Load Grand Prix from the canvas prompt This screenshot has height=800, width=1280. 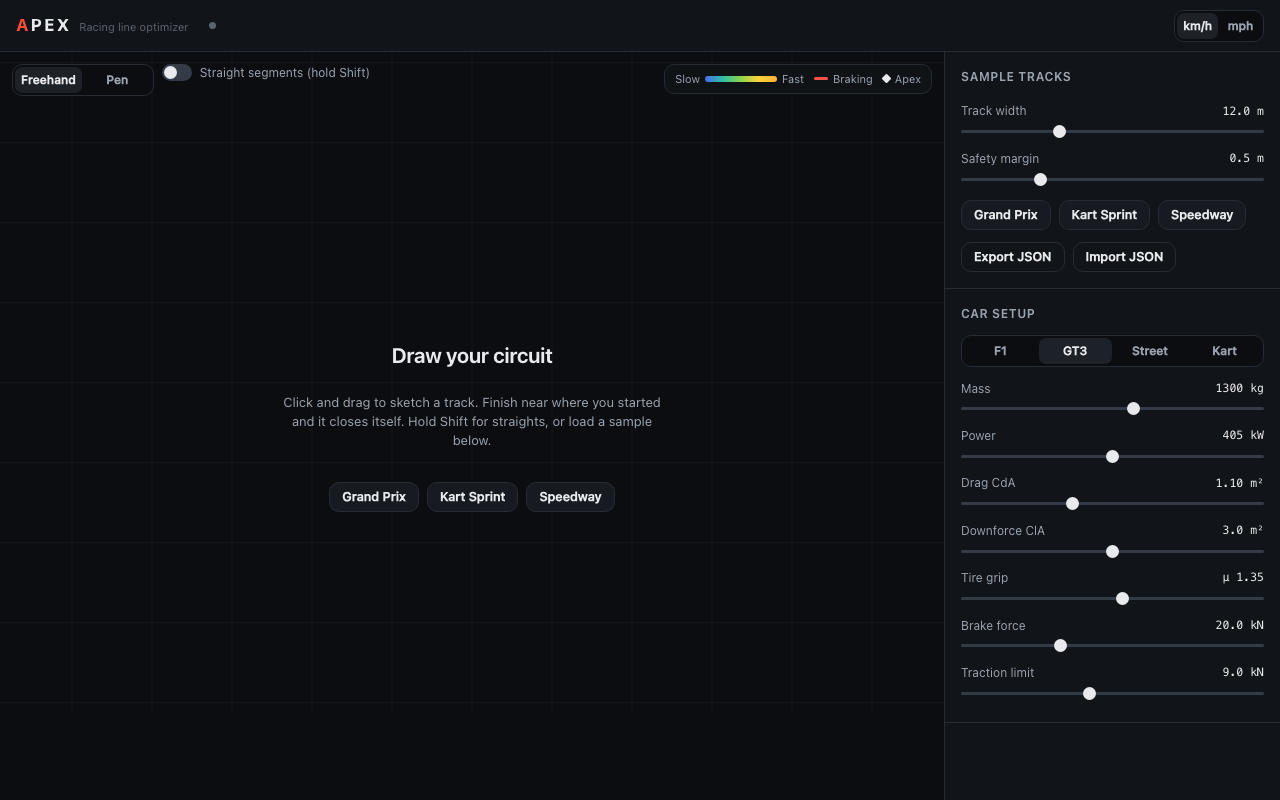374,497
